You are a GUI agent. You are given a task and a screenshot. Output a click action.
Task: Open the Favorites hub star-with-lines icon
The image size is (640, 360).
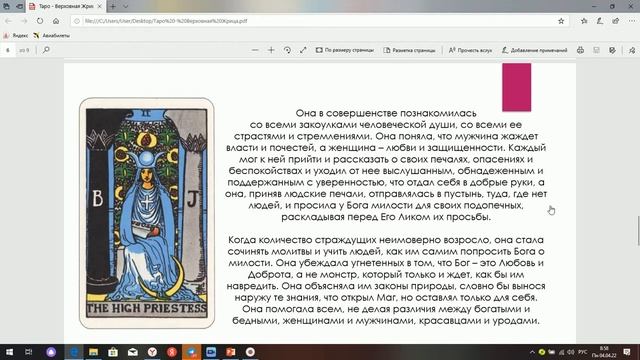[x=584, y=21]
